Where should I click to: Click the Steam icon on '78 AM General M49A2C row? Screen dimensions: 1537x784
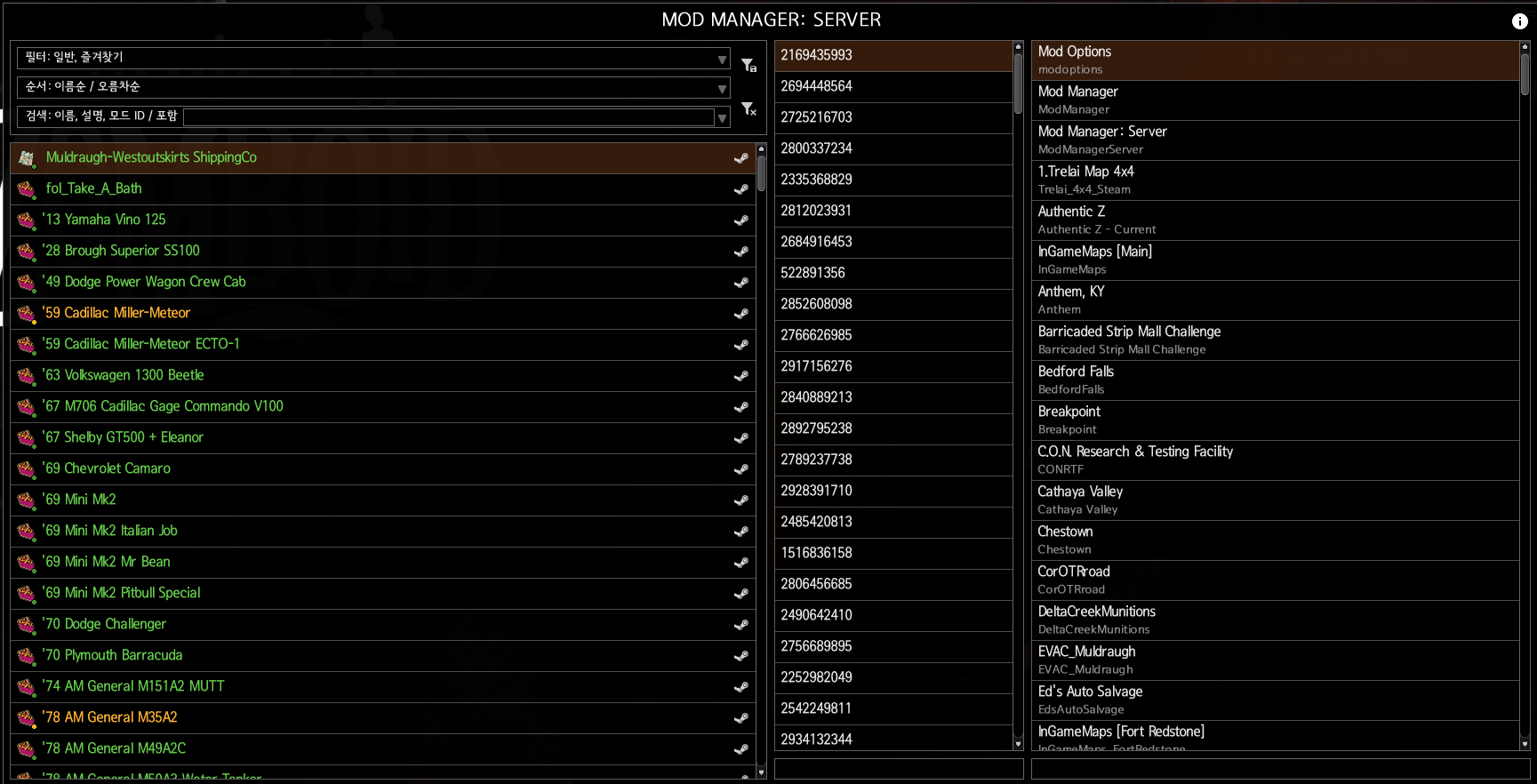740,749
